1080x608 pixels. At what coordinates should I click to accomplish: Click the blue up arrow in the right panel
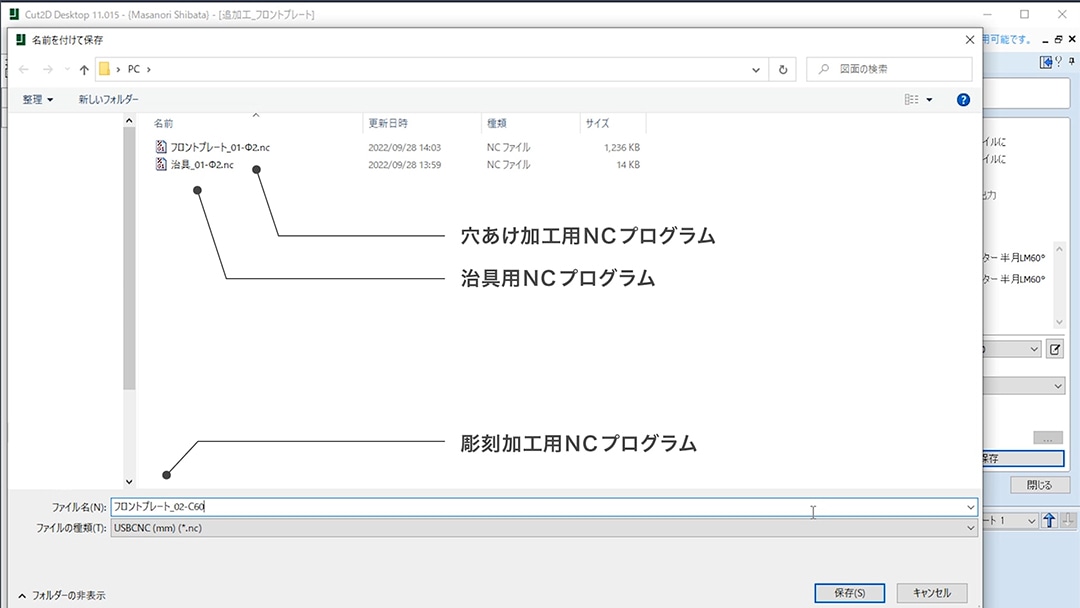tap(1049, 520)
